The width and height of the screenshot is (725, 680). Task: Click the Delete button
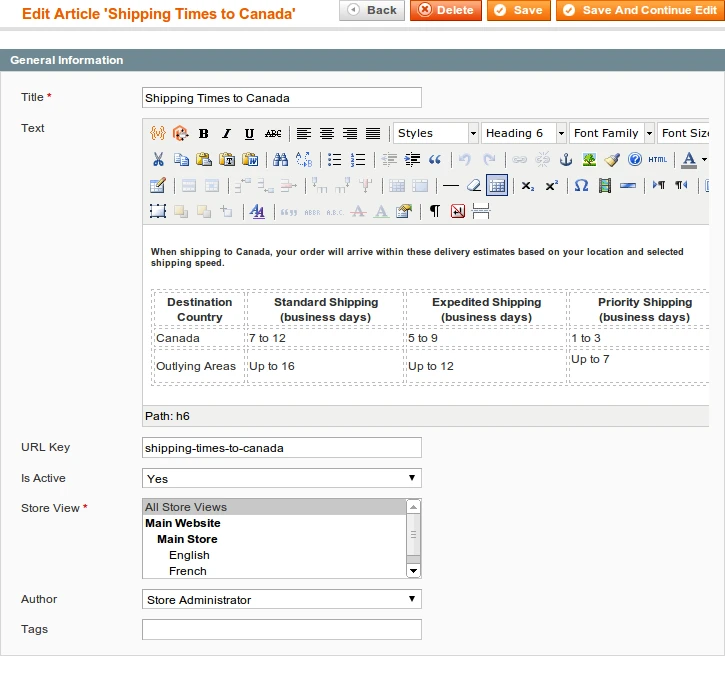point(445,10)
